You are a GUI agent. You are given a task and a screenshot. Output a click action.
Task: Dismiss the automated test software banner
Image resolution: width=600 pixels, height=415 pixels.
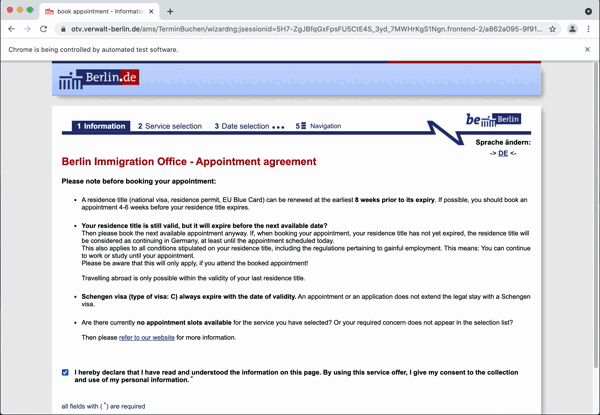(587, 49)
